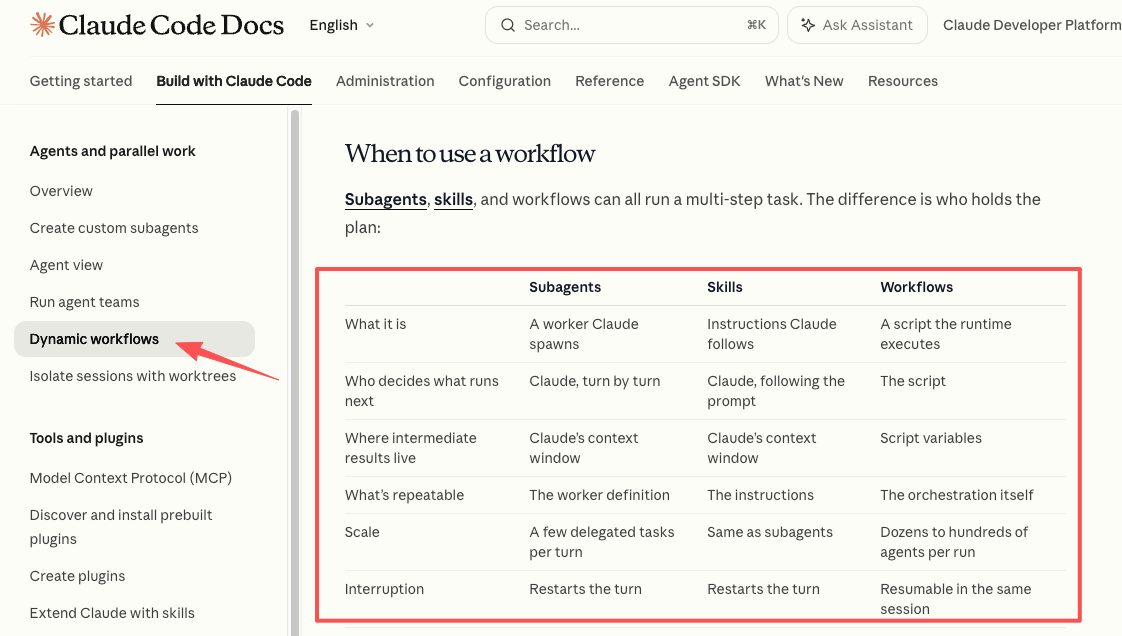Open the Resources tab

[902, 81]
